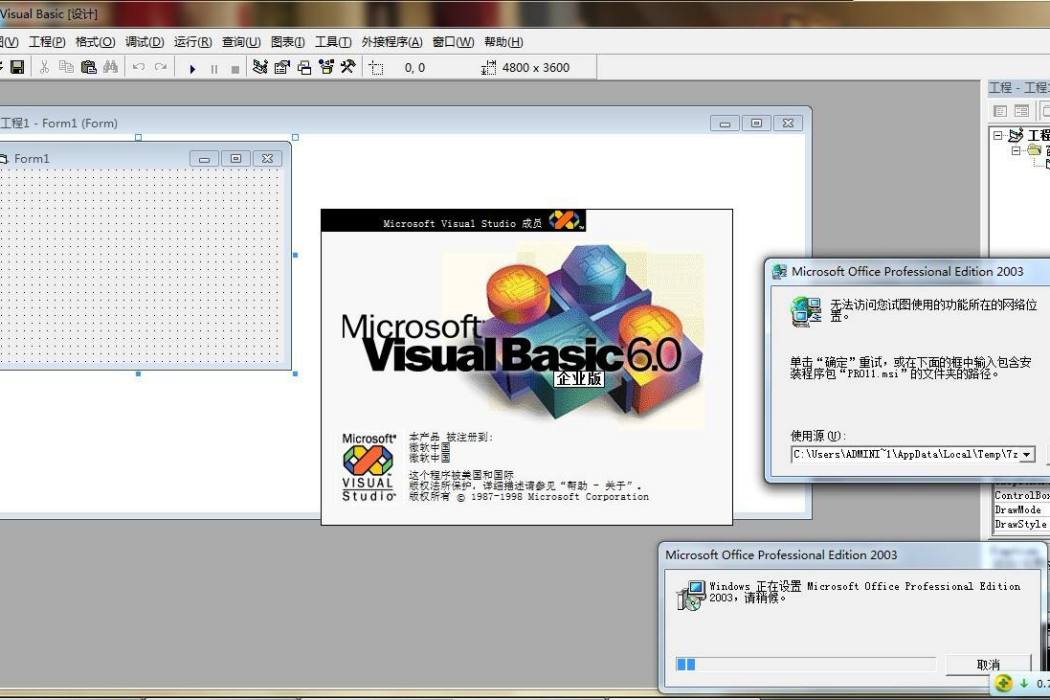The image size is (1050, 700).
Task: Click the 4800 x 3600 size readout
Action: coord(536,68)
